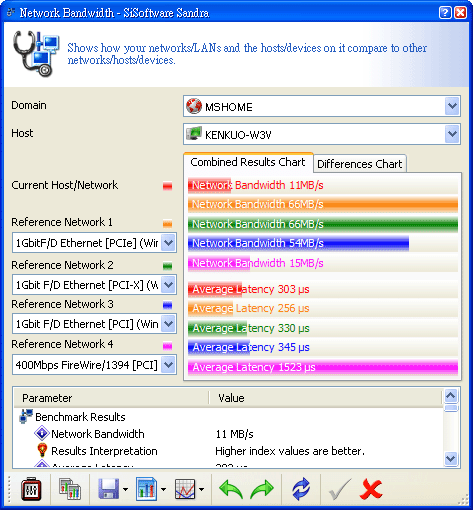473x510 pixels.
Task: Click the Parameter column header
Action: [x=111, y=398]
